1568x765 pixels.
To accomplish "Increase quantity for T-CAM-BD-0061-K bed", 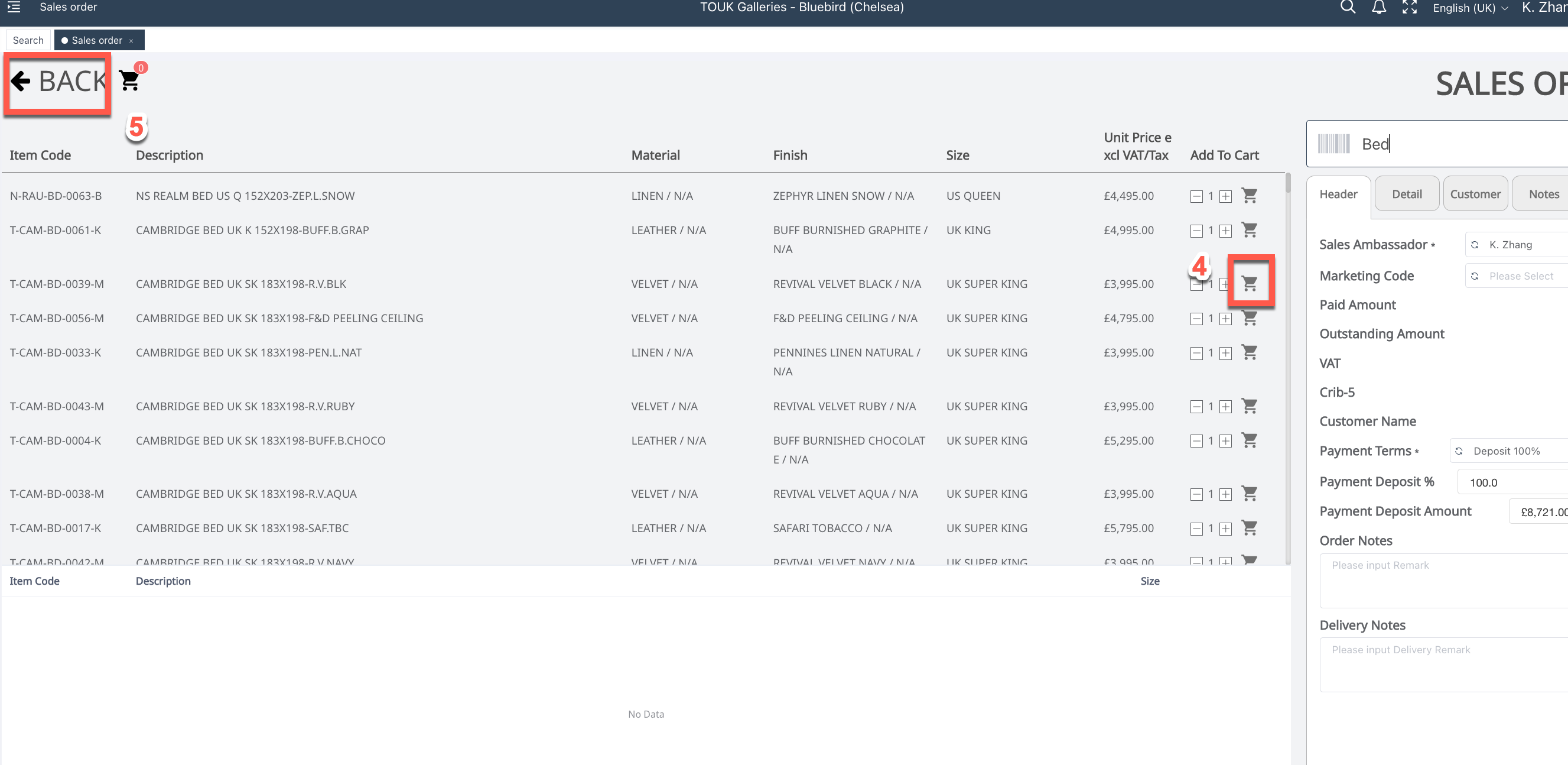I will (x=1225, y=231).
